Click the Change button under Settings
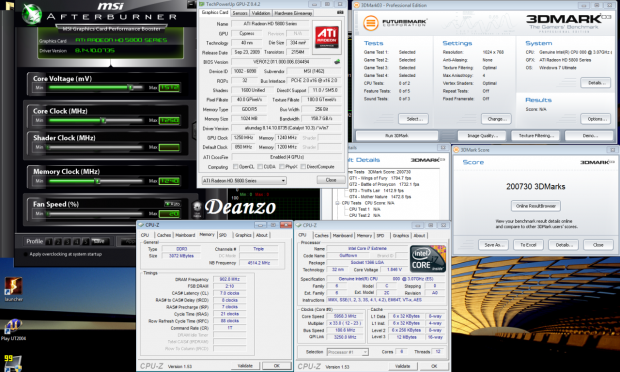The height and width of the screenshot is (372, 620). pos(497,119)
